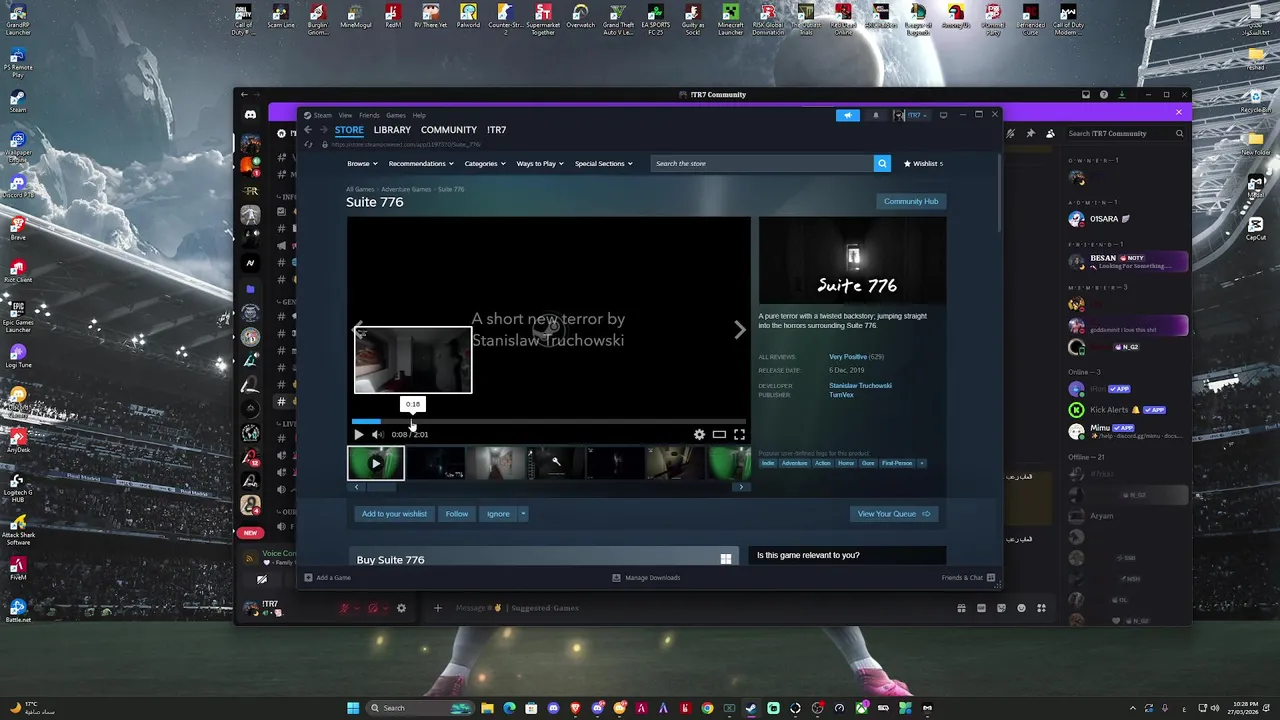Open Adventure Games breadcrumb link
The height and width of the screenshot is (720, 1280).
[406, 189]
